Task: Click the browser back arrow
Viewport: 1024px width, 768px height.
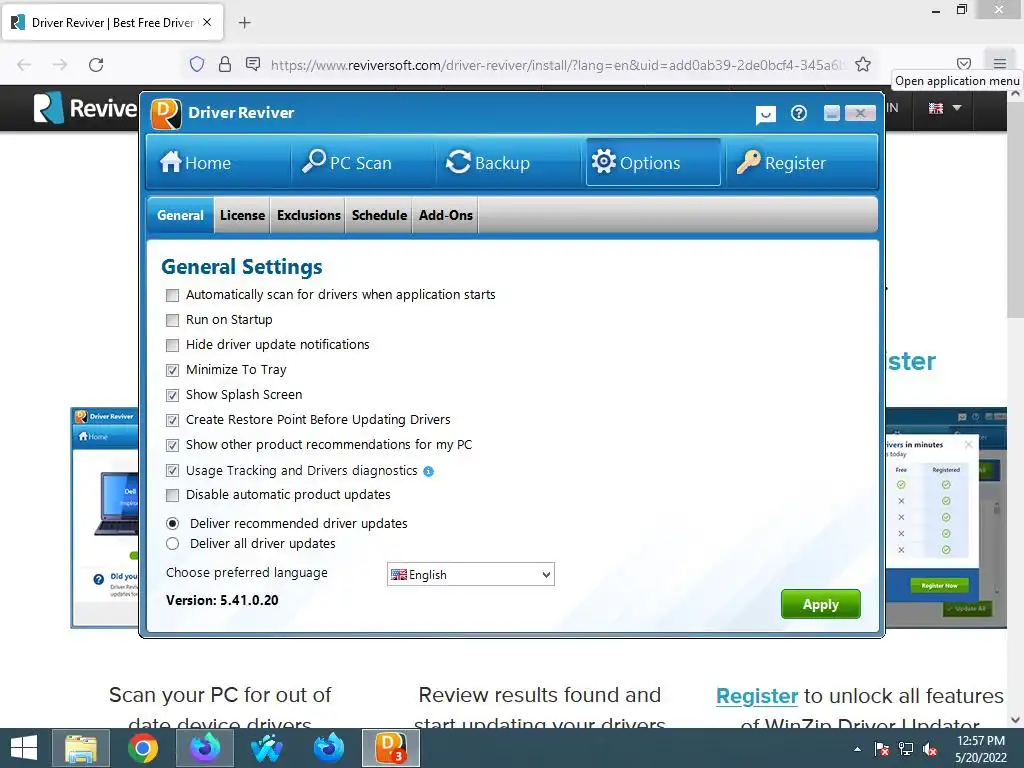Action: (x=24, y=65)
